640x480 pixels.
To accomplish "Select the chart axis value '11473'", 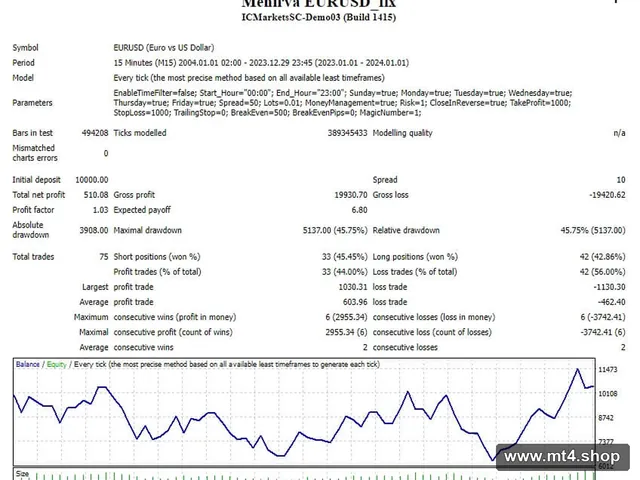I will click(x=608, y=370).
